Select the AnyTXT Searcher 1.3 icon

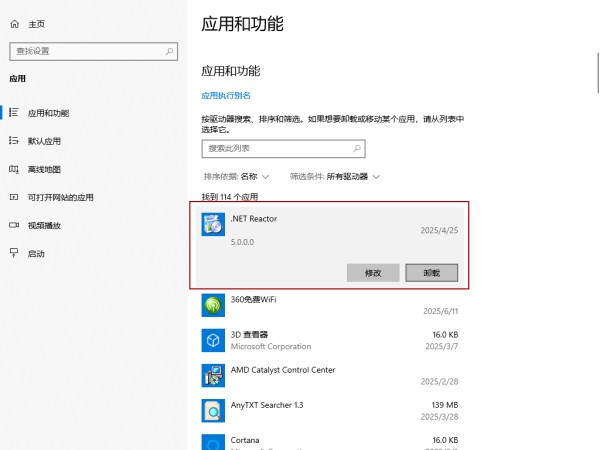[x=213, y=411]
